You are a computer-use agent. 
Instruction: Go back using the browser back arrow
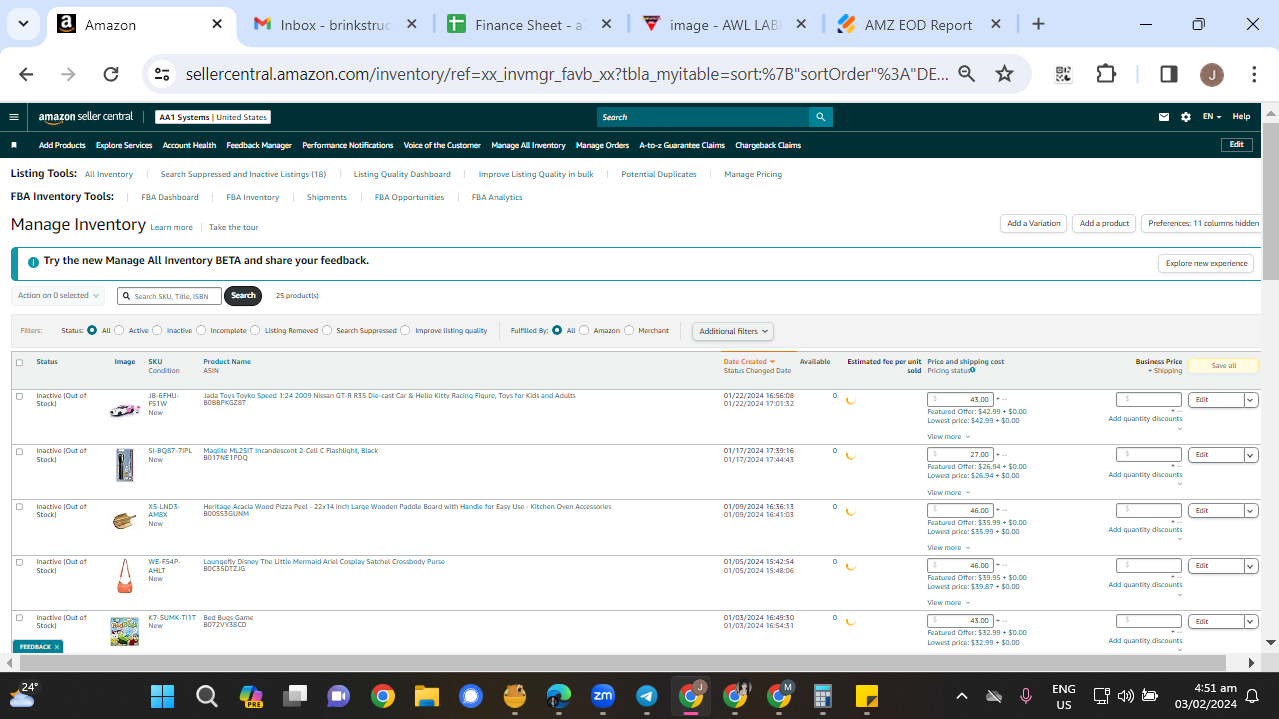point(26,74)
